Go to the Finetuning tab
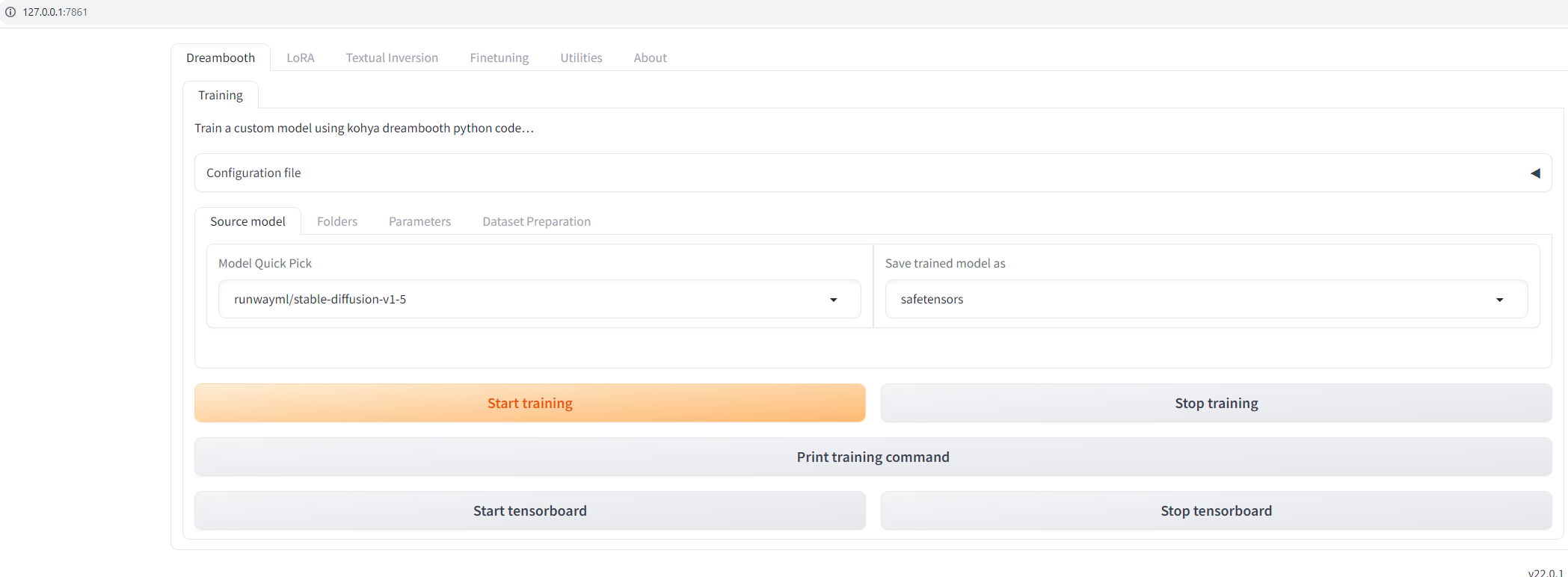Image resolution: width=1568 pixels, height=577 pixels. 499,58
